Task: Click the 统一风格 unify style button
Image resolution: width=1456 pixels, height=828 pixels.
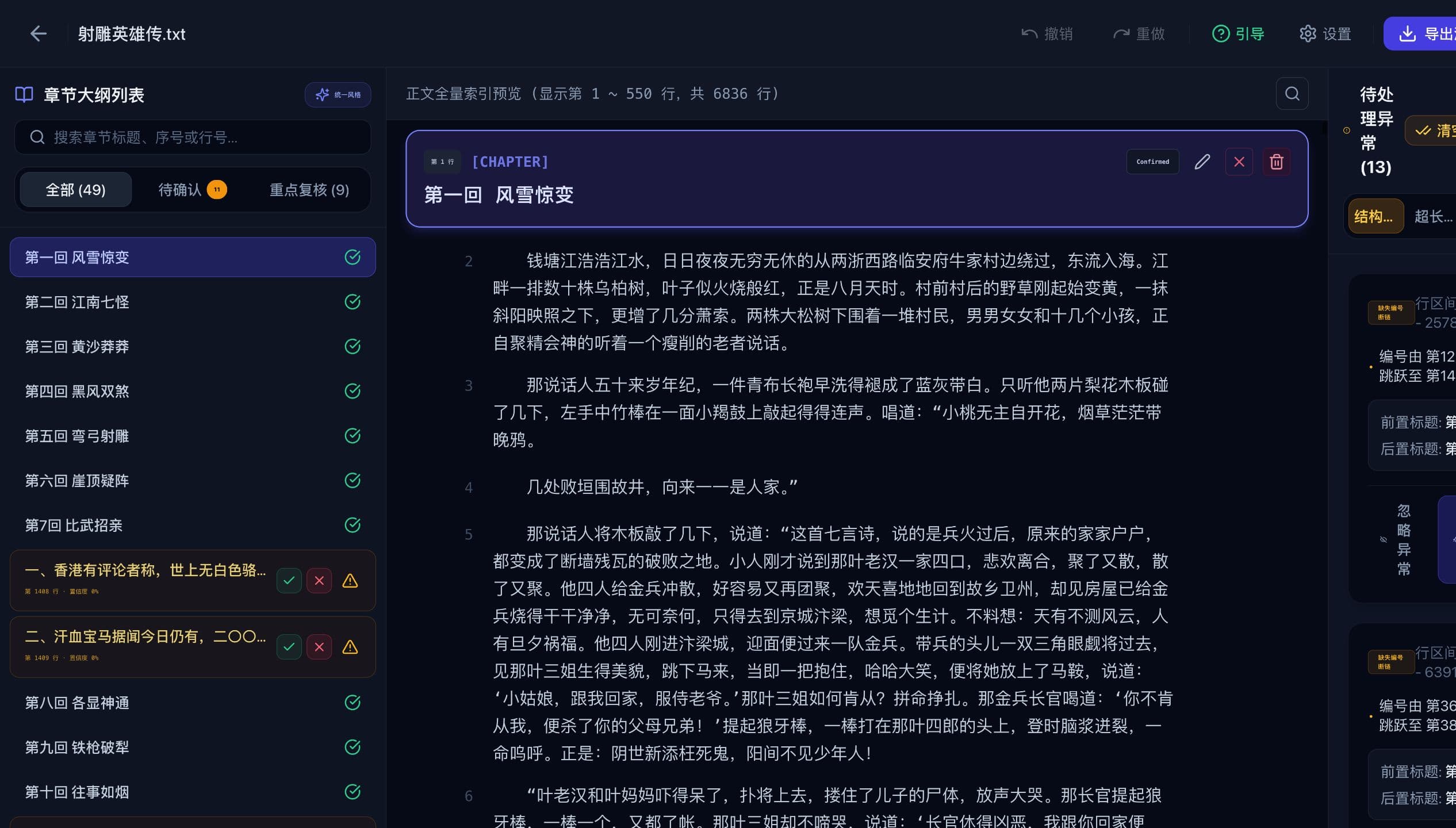Action: pyautogui.click(x=338, y=94)
